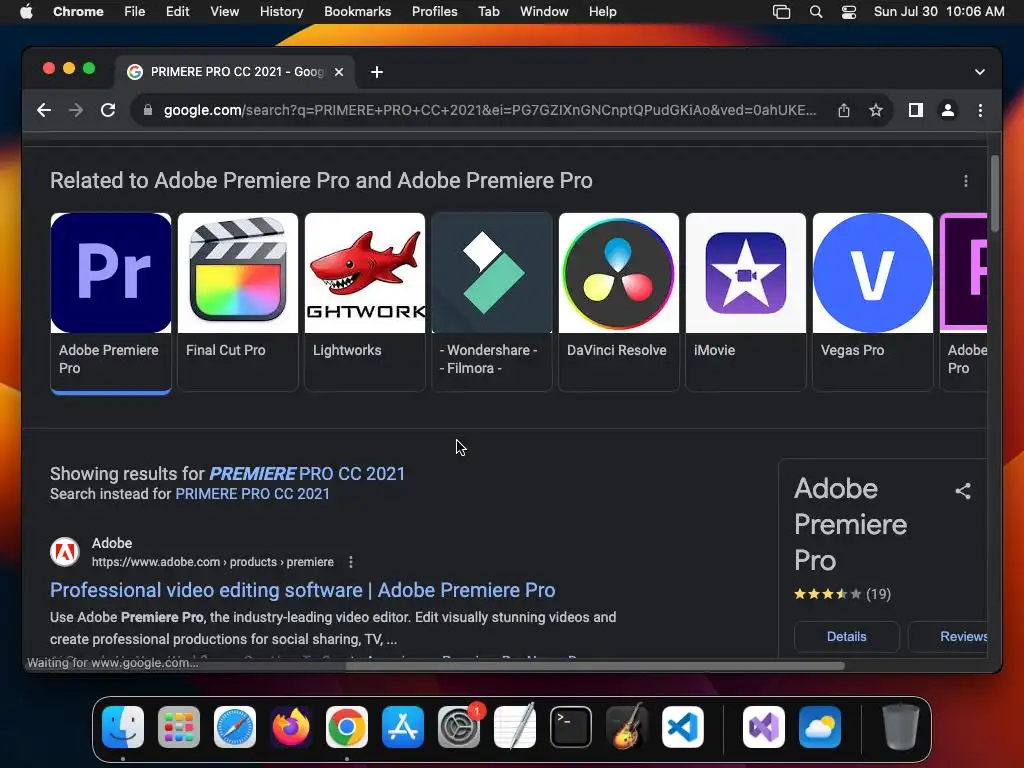Select the PRIMERE PRO CC 2021 tab
1024x768 pixels.
[236, 72]
